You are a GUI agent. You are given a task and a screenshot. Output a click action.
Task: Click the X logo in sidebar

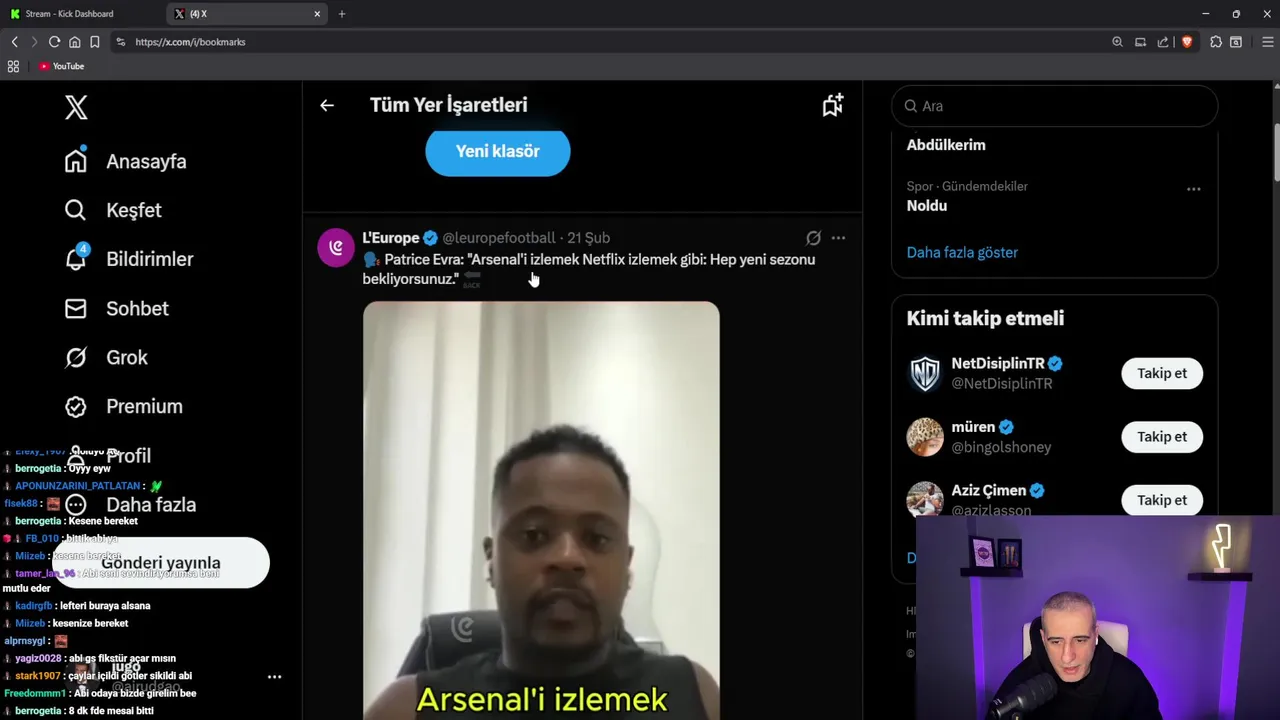(x=76, y=107)
